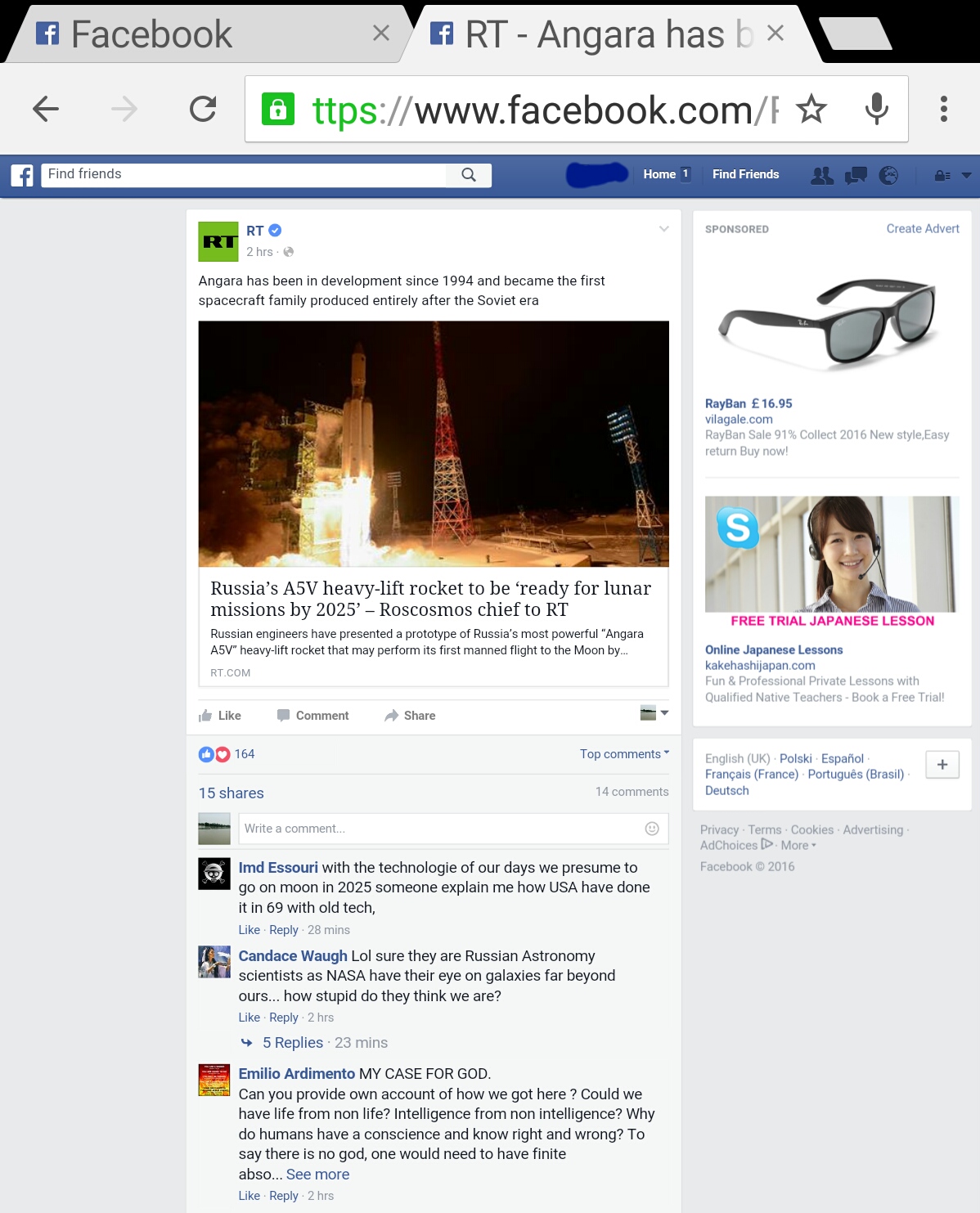Screen dimensions: 980x1213
Task: Like the RT post
Action: pyautogui.click(x=220, y=716)
